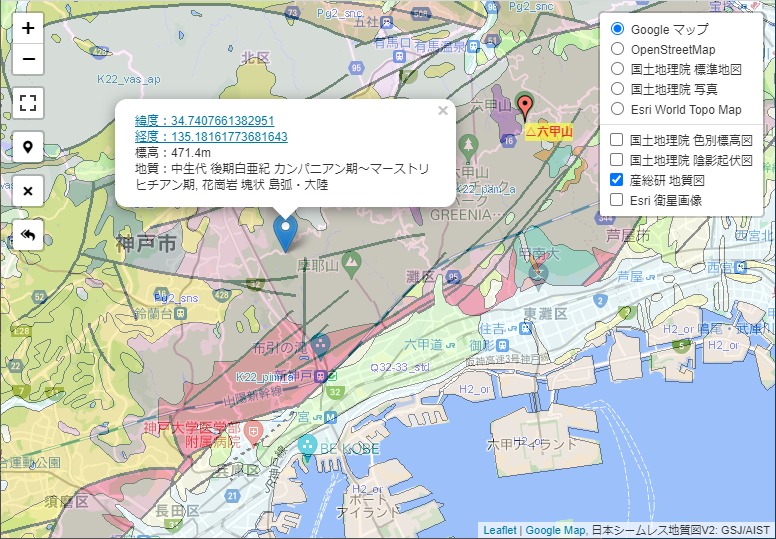This screenshot has width=776, height=539.
Task: Open the Google Map attribution link
Action: pos(555,530)
